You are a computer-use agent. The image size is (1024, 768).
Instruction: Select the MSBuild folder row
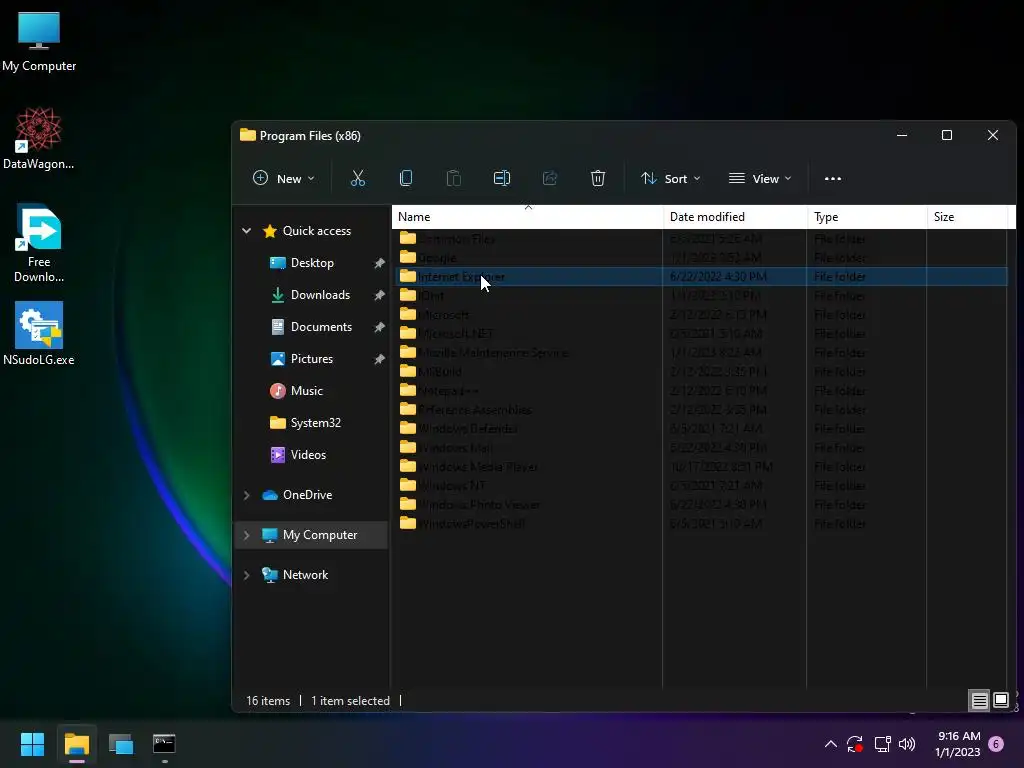point(700,372)
